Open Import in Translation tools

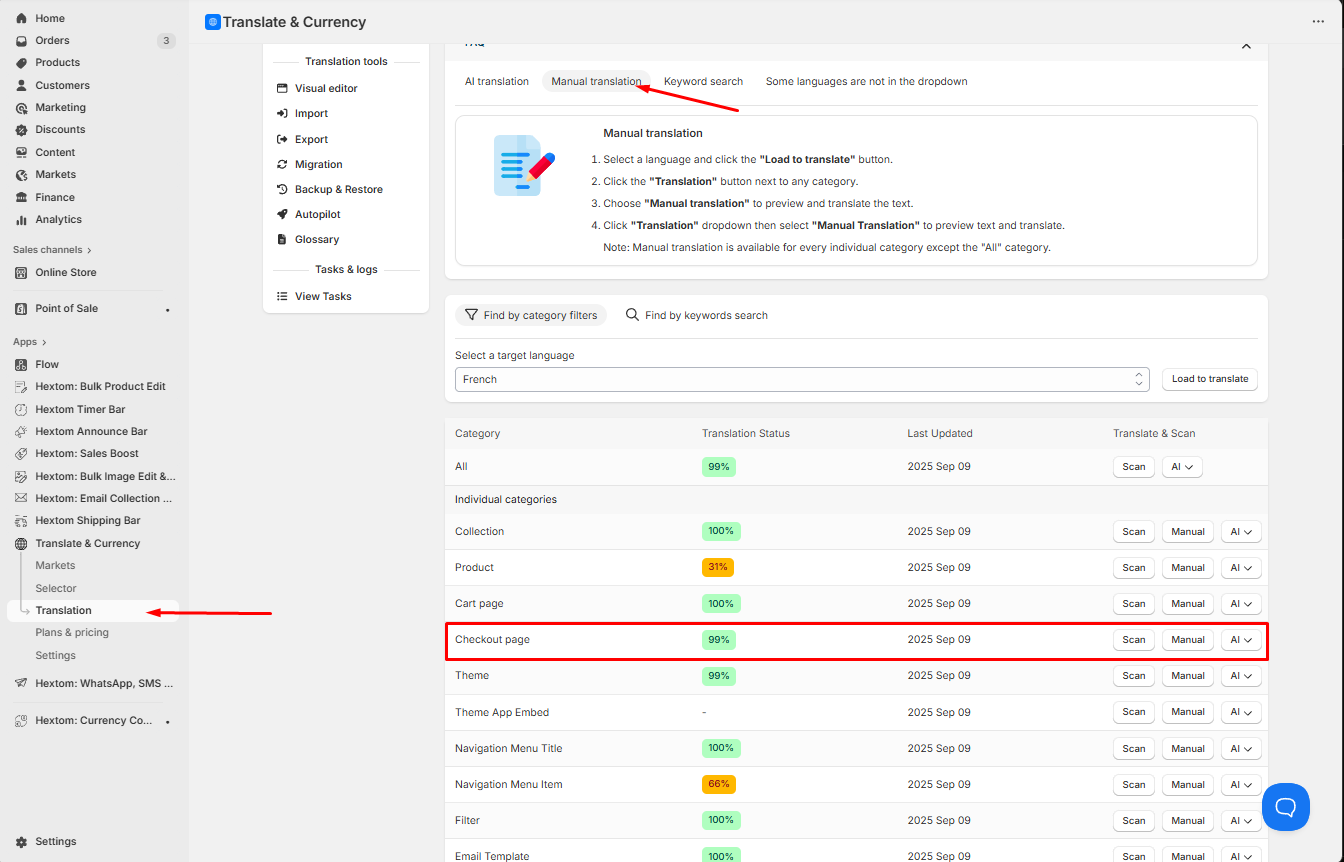click(x=311, y=114)
